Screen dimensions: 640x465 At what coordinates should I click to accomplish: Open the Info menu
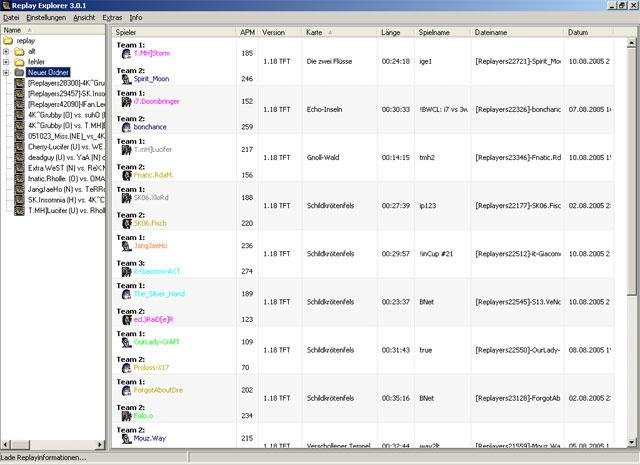(136, 18)
